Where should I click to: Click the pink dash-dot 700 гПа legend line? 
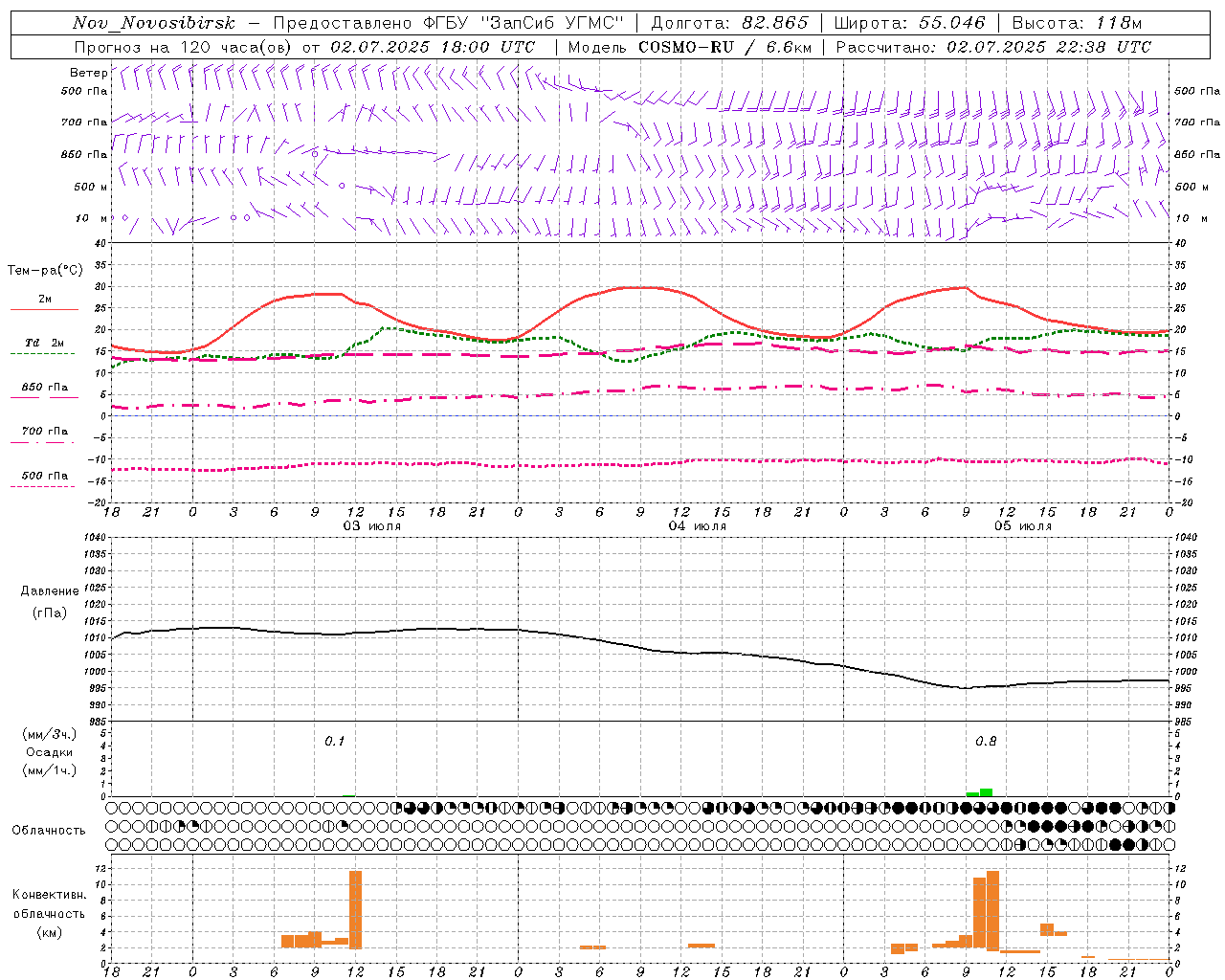pyautogui.click(x=42, y=442)
